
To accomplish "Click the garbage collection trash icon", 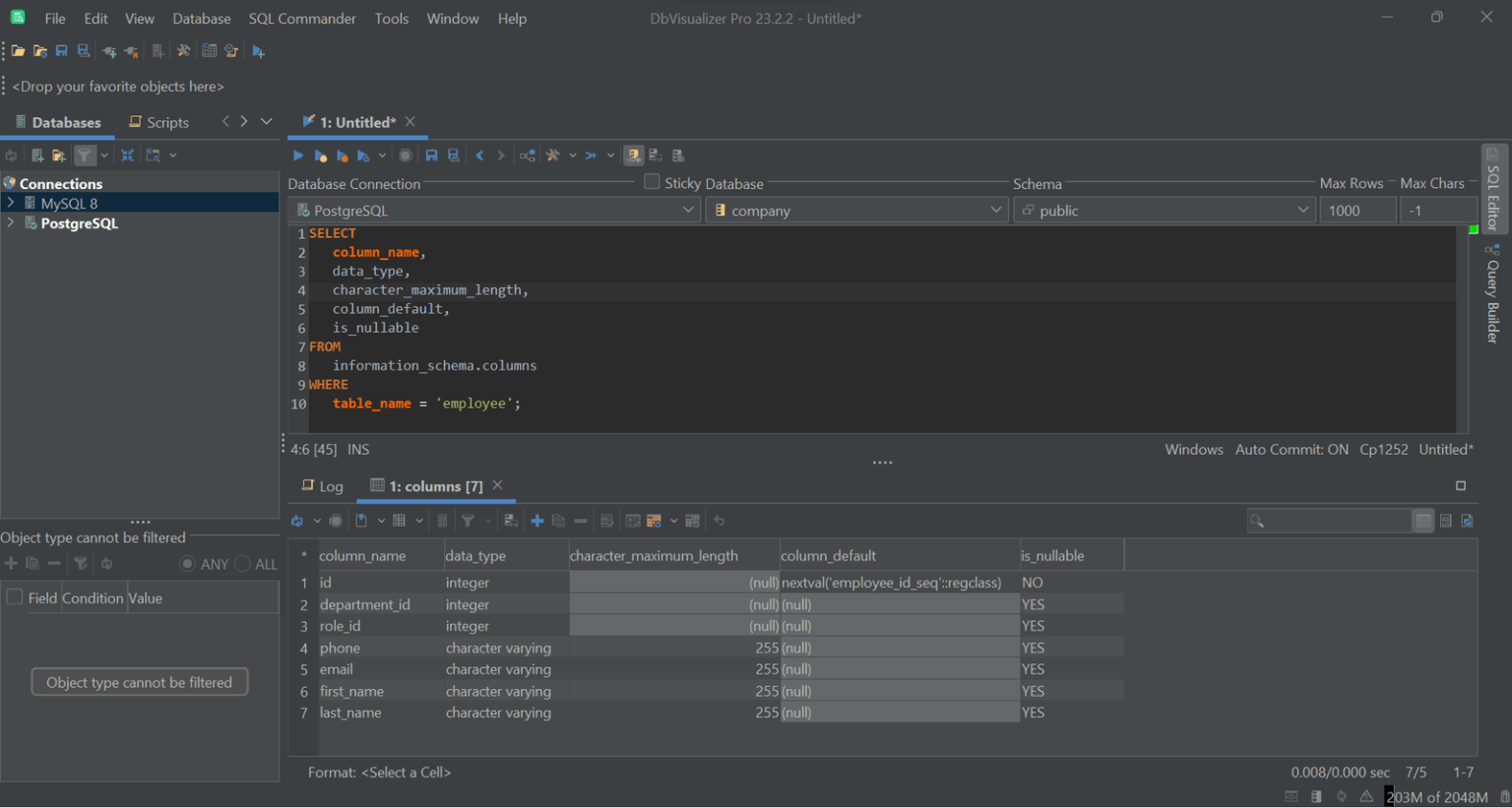I will tap(1504, 796).
